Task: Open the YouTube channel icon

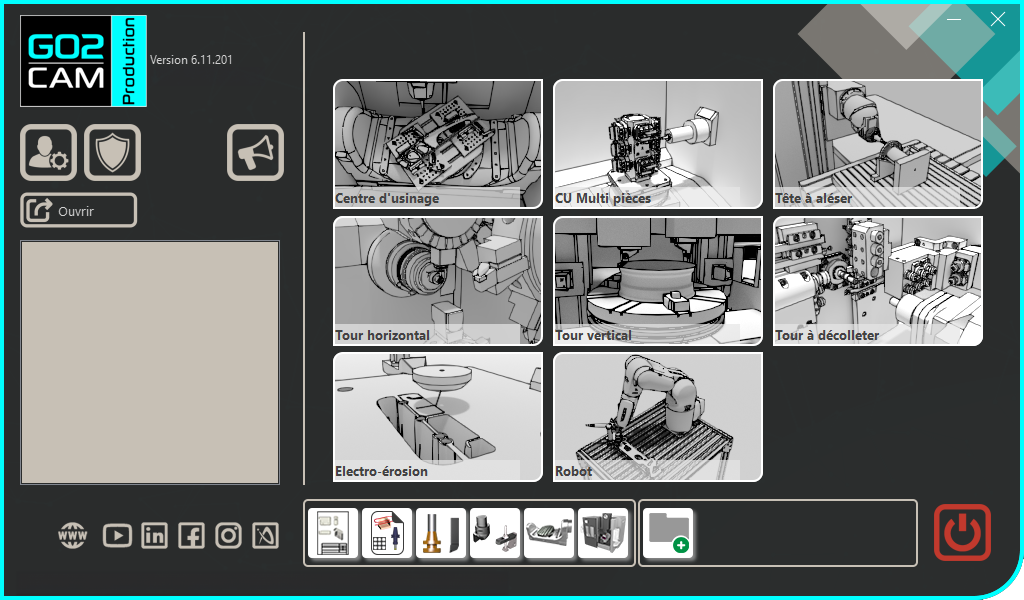Action: click(117, 534)
